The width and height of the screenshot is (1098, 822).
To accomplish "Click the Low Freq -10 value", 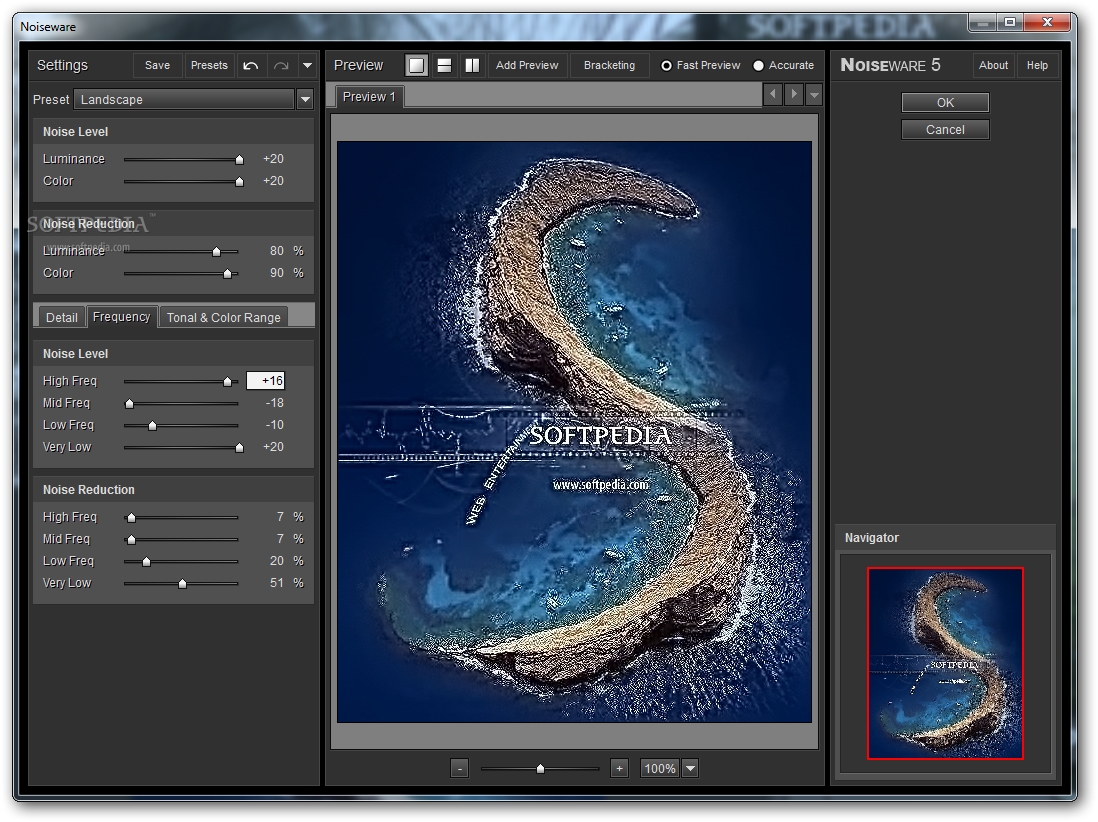I will (274, 424).
